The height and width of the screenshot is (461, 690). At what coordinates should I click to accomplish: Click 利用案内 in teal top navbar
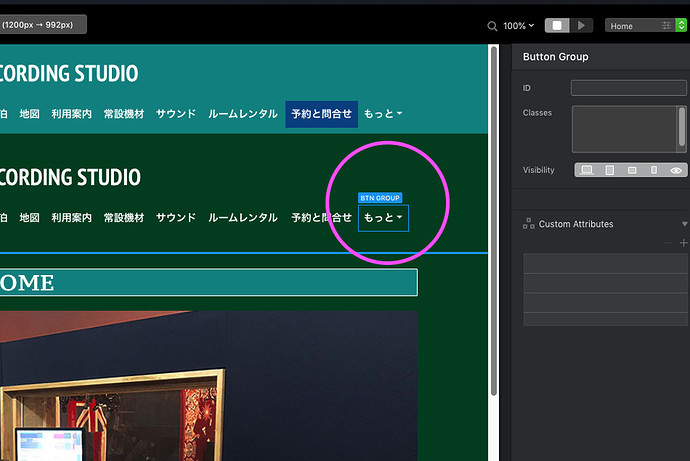[x=72, y=114]
